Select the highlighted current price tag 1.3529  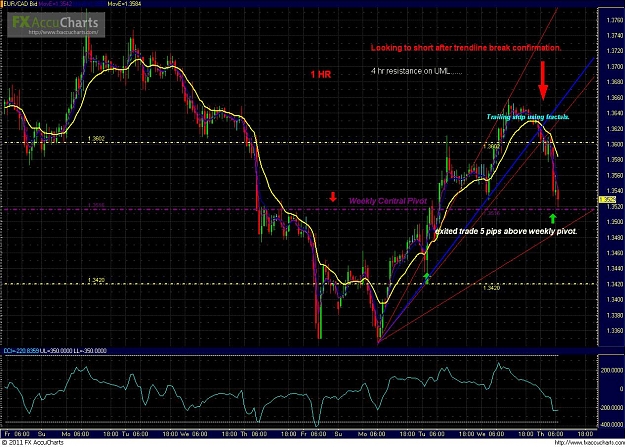tap(607, 199)
